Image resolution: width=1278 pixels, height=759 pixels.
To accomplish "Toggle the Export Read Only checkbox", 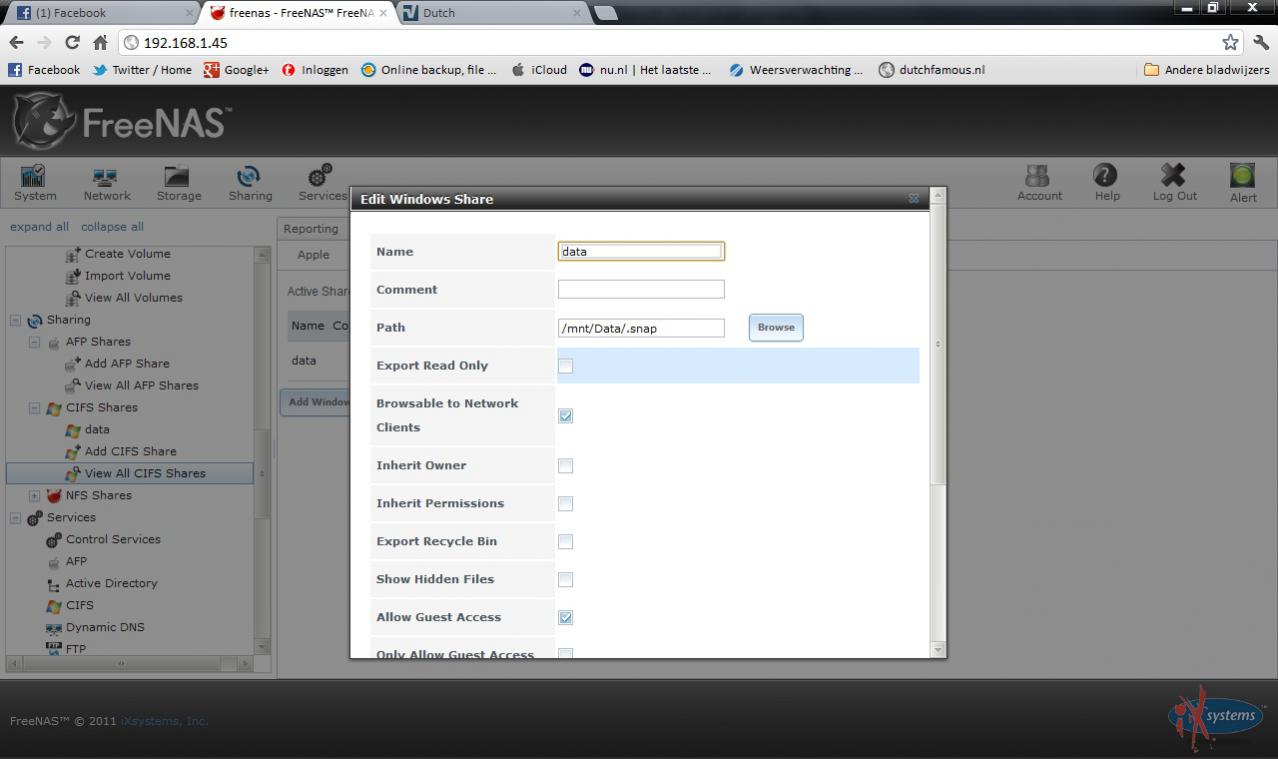I will coord(565,366).
